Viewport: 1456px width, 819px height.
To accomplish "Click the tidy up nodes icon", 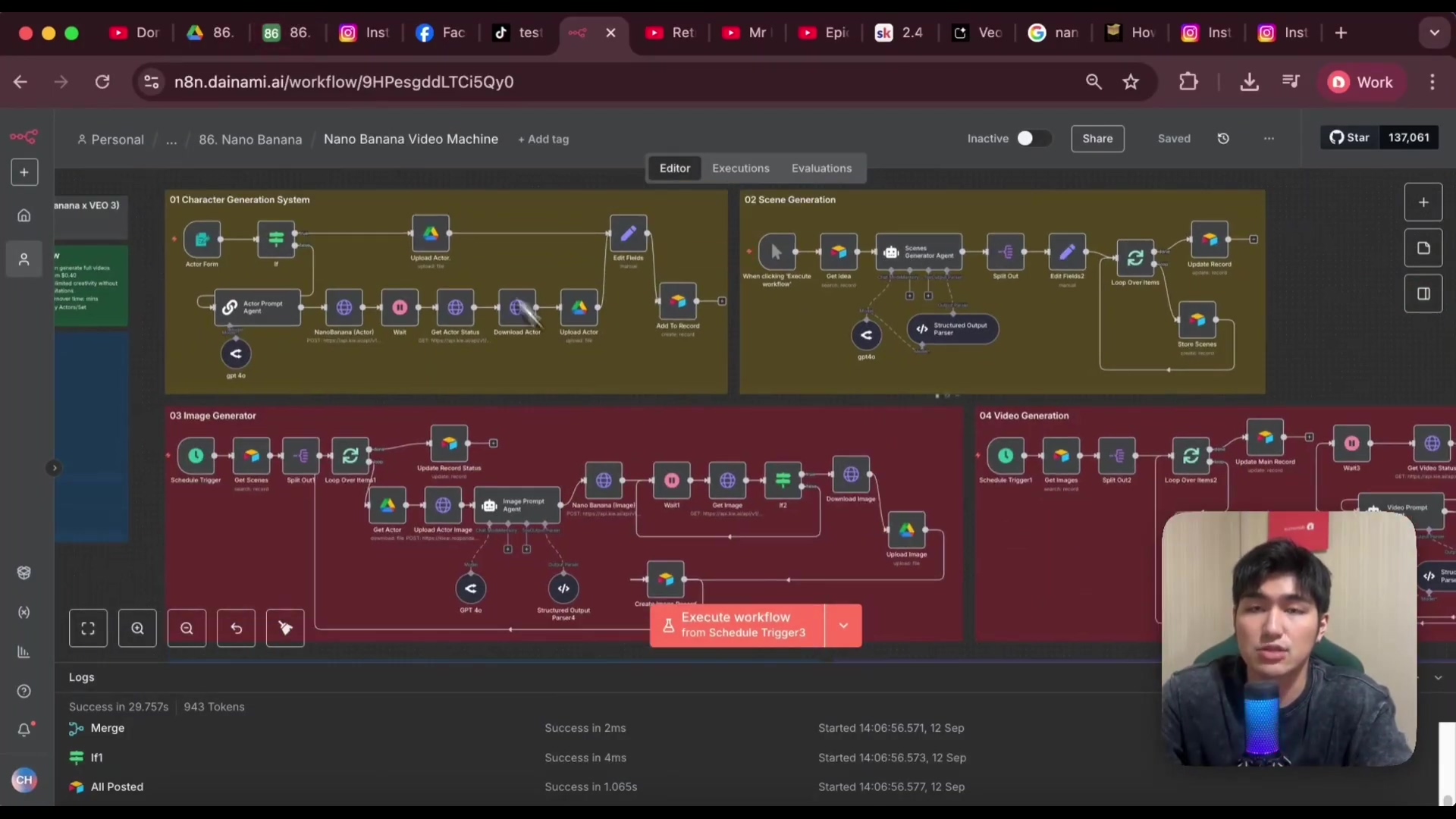I will point(285,628).
